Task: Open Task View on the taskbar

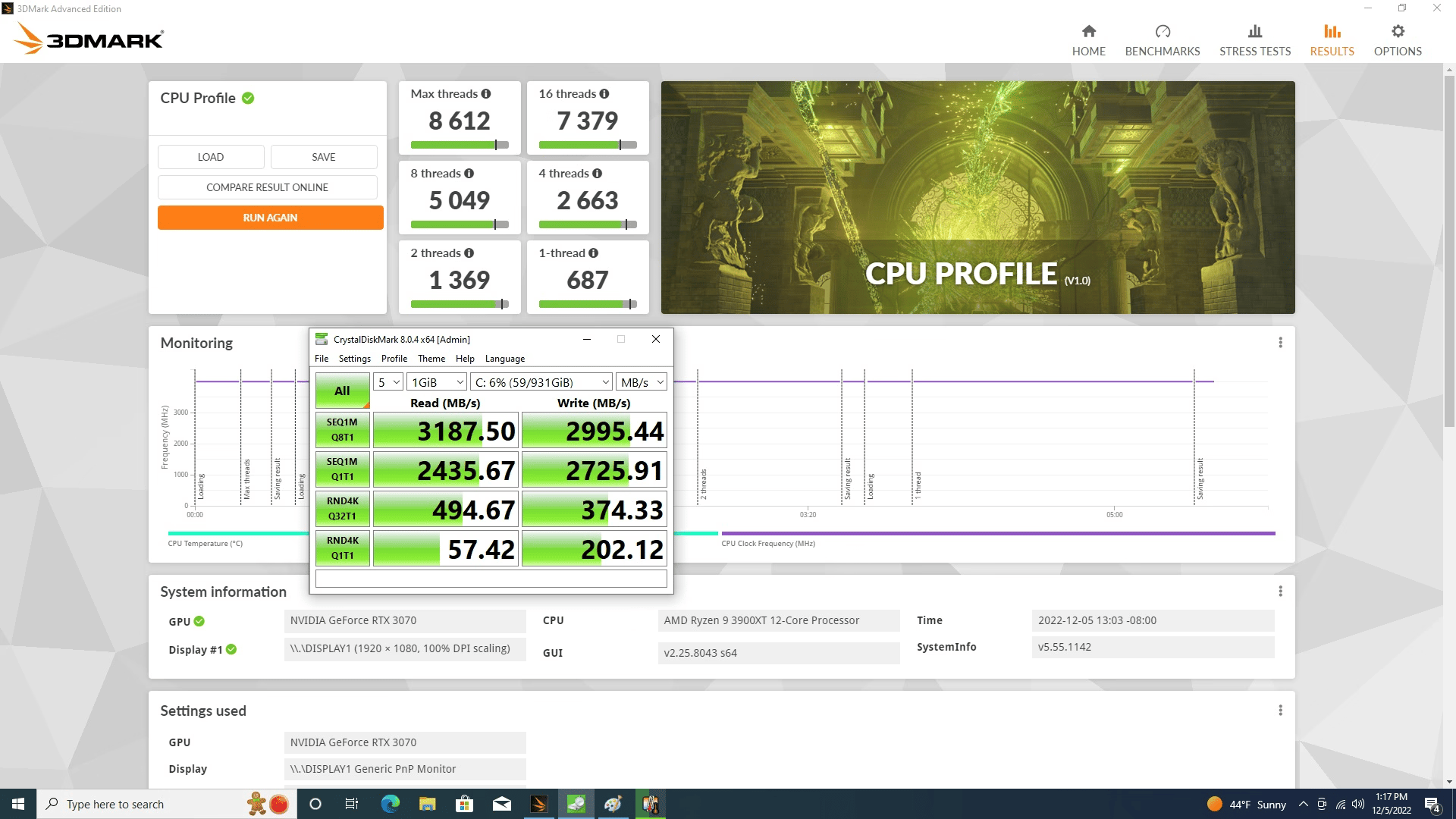Action: click(x=351, y=804)
